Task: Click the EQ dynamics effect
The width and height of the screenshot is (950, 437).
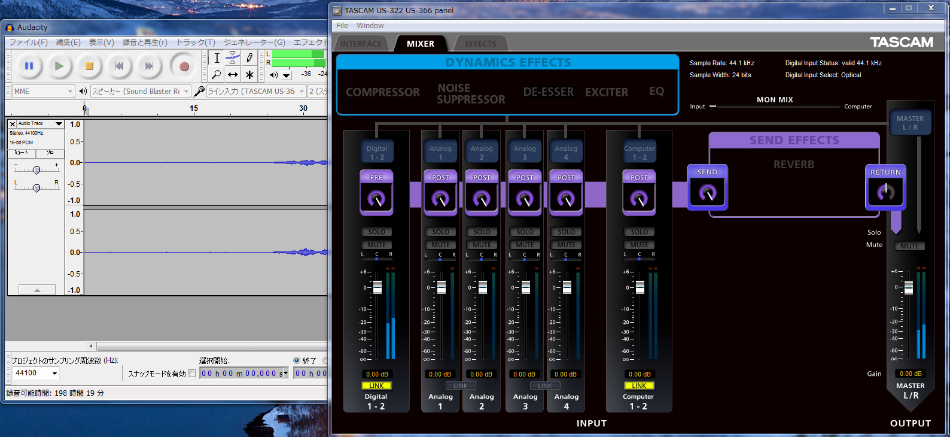Action: (657, 92)
